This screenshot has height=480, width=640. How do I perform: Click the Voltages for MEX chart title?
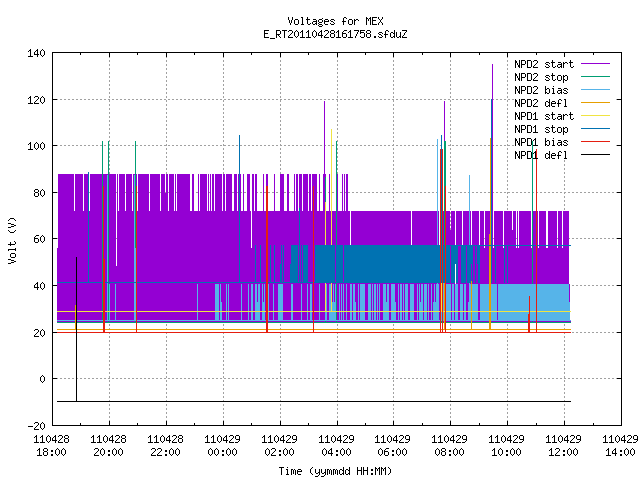tap(335, 21)
